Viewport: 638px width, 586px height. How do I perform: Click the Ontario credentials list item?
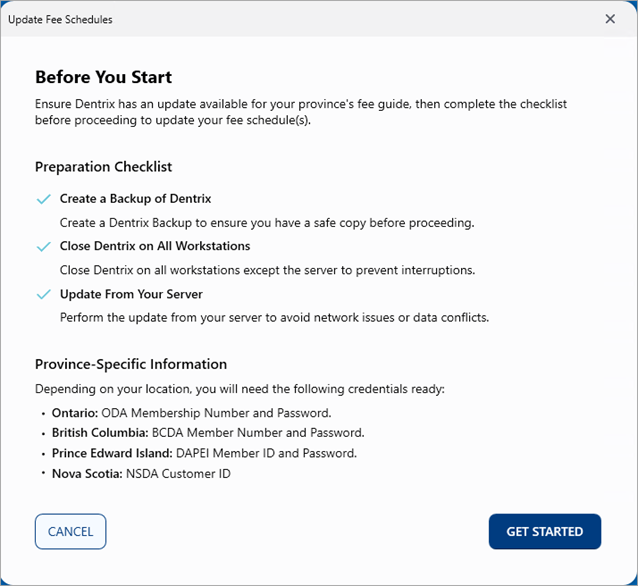[x=191, y=413]
